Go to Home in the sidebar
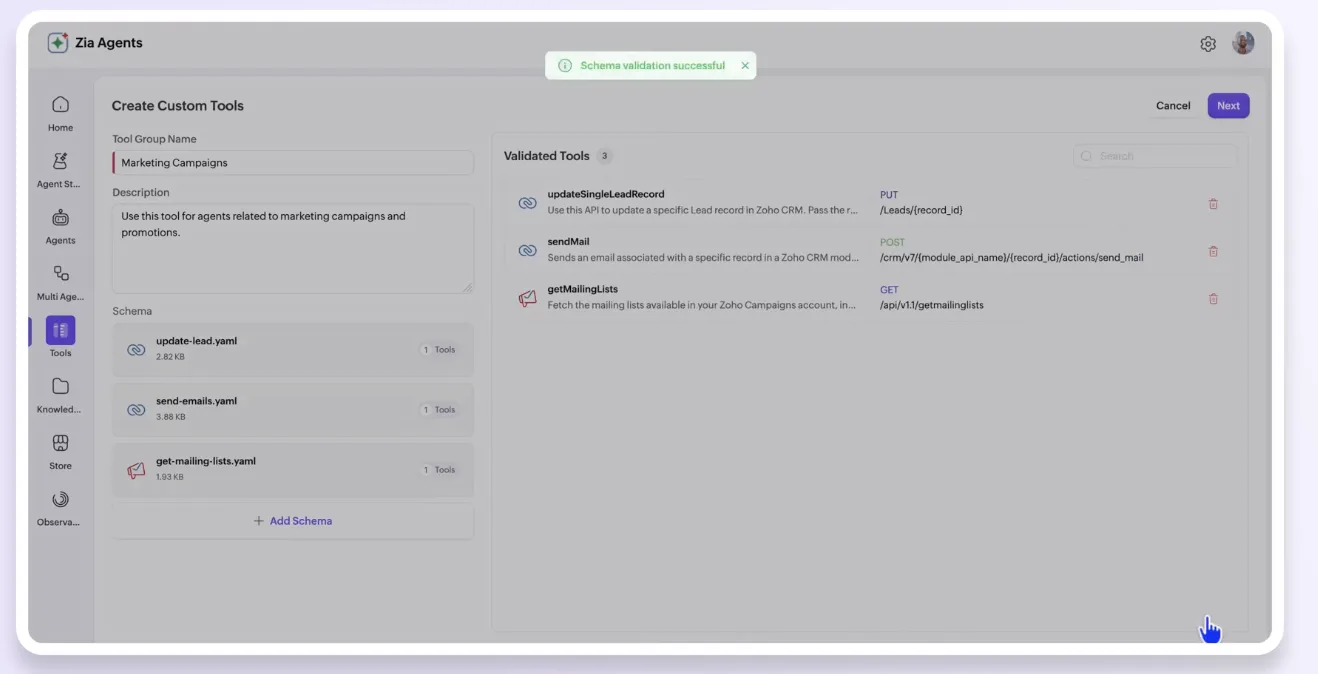1318x674 pixels. [x=60, y=113]
